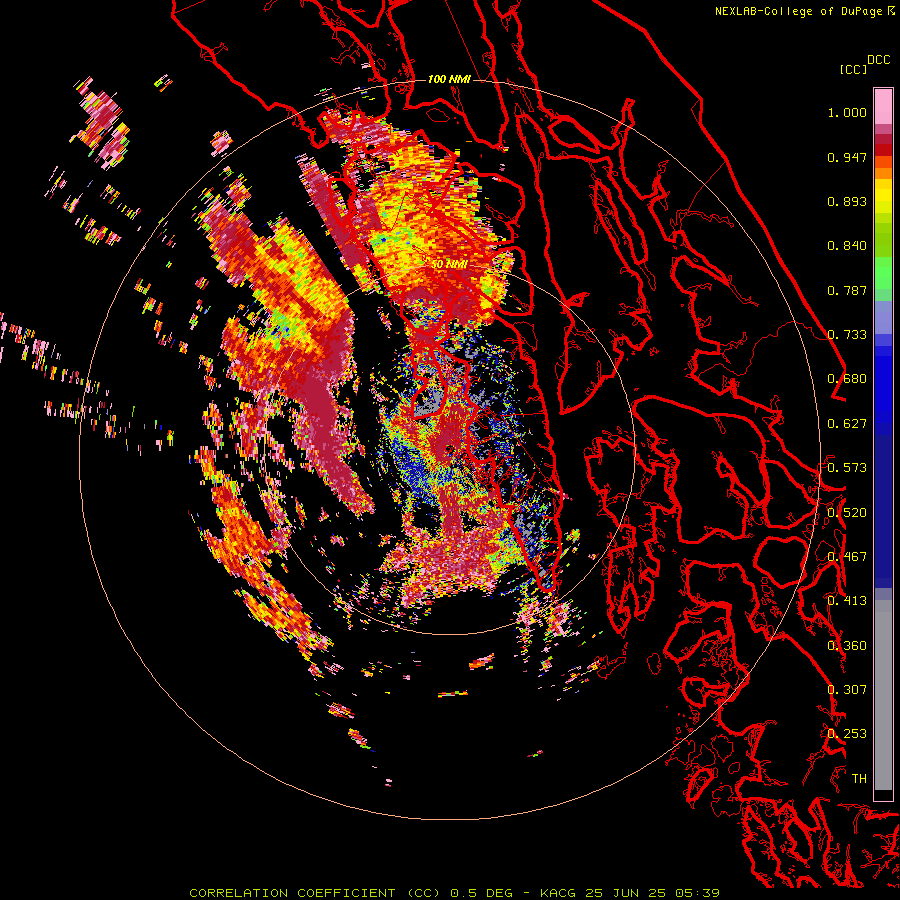
Task: Select the 0.307 scale value
Action: [x=847, y=690]
